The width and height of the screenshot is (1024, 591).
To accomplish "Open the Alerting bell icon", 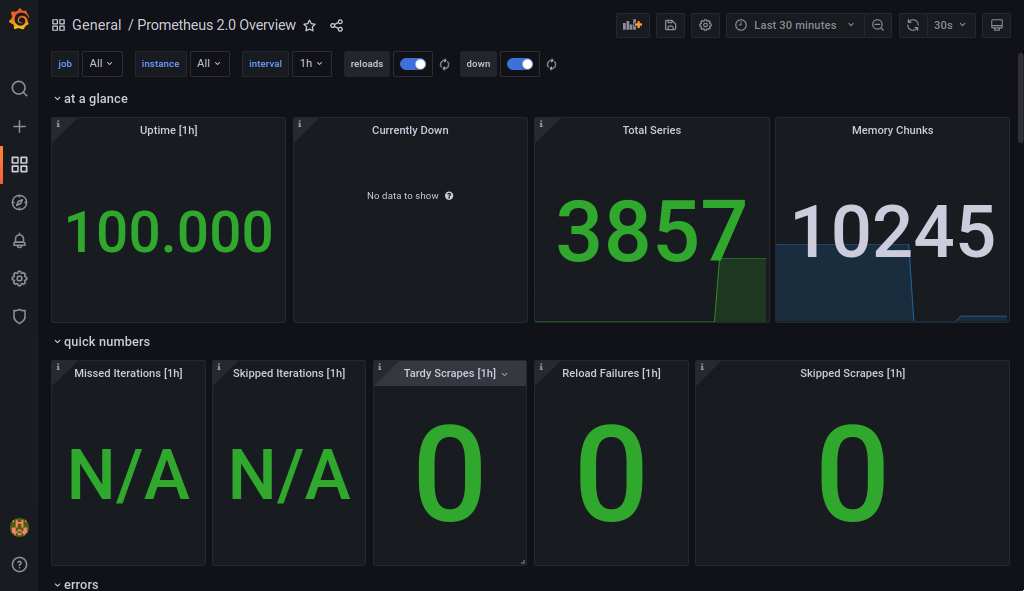I will tap(20, 240).
